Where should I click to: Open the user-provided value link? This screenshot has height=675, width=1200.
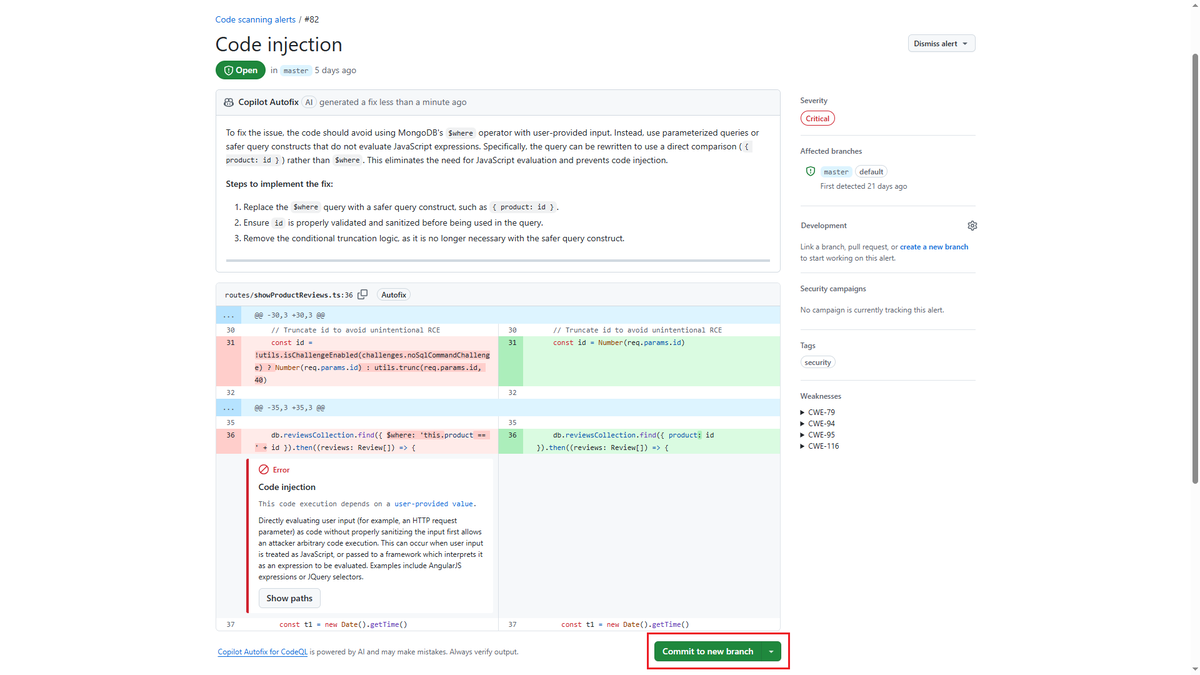coord(435,504)
